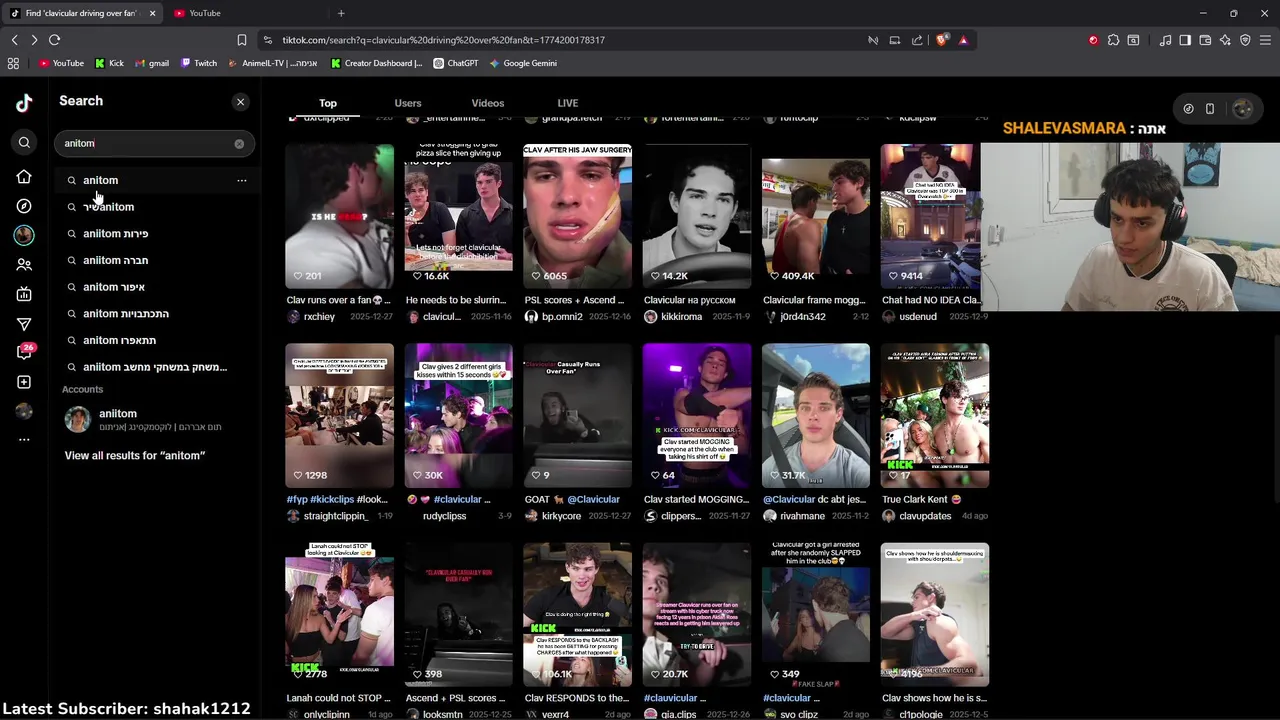This screenshot has width=1280, height=720.
Task: Open Messages paper-plane icon
Action: 24,324
